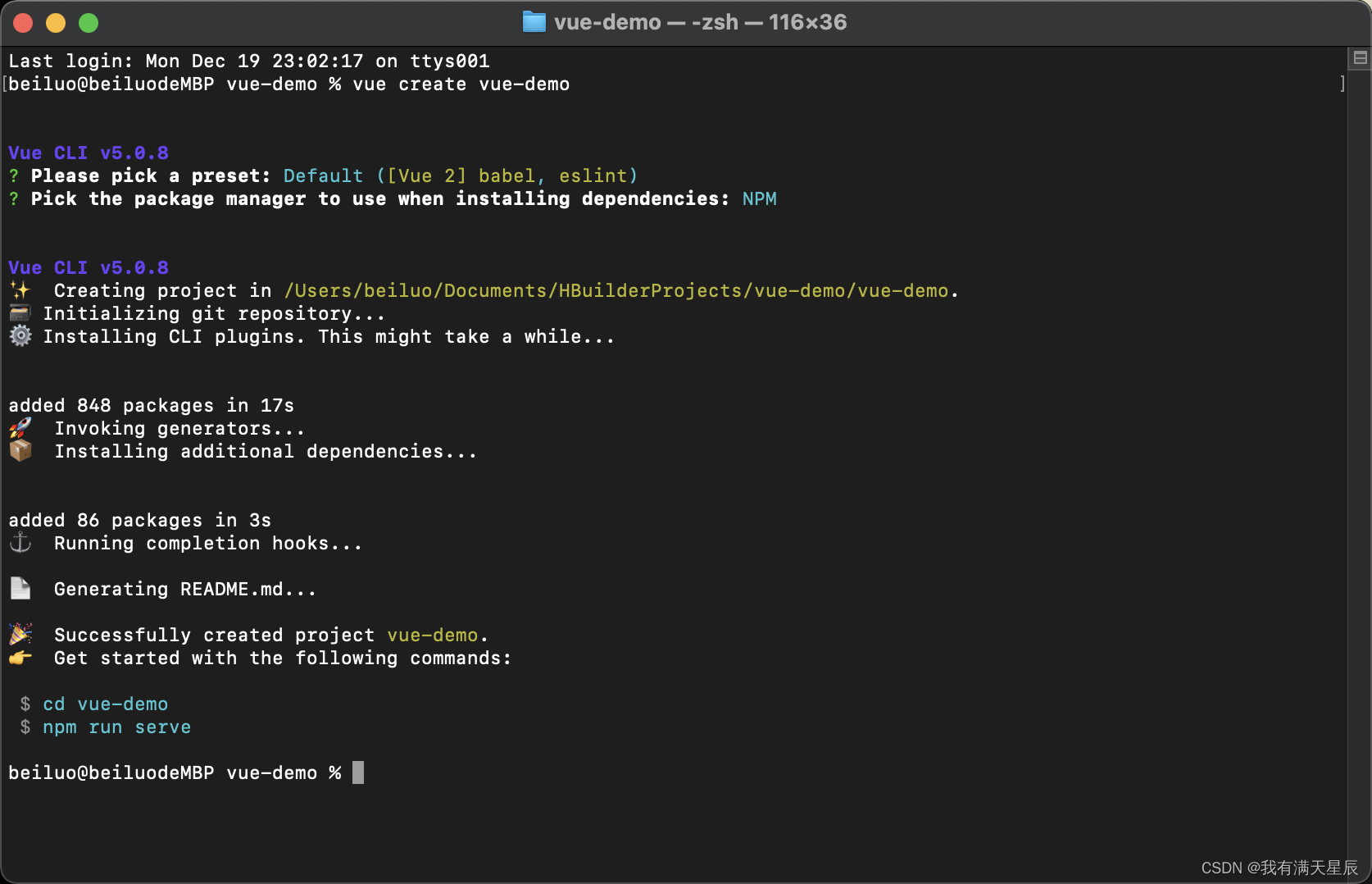
Task: Click the sparkles emoji before Creating project
Action: [x=20, y=290]
